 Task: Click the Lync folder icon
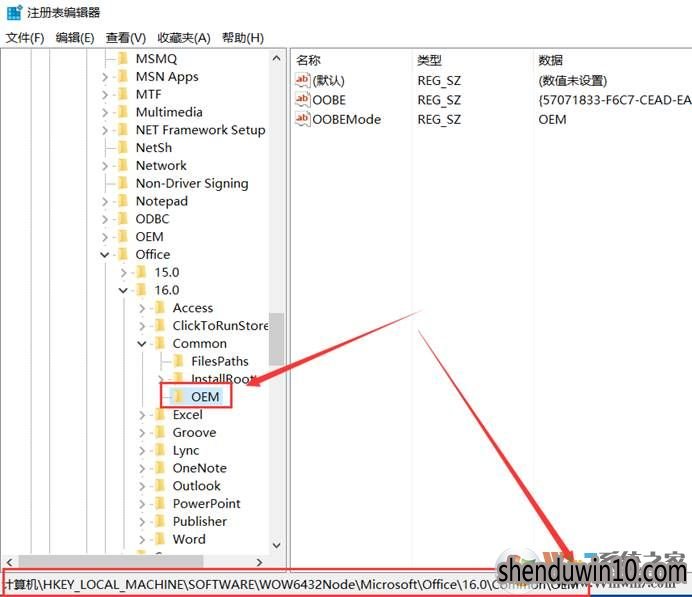point(160,450)
